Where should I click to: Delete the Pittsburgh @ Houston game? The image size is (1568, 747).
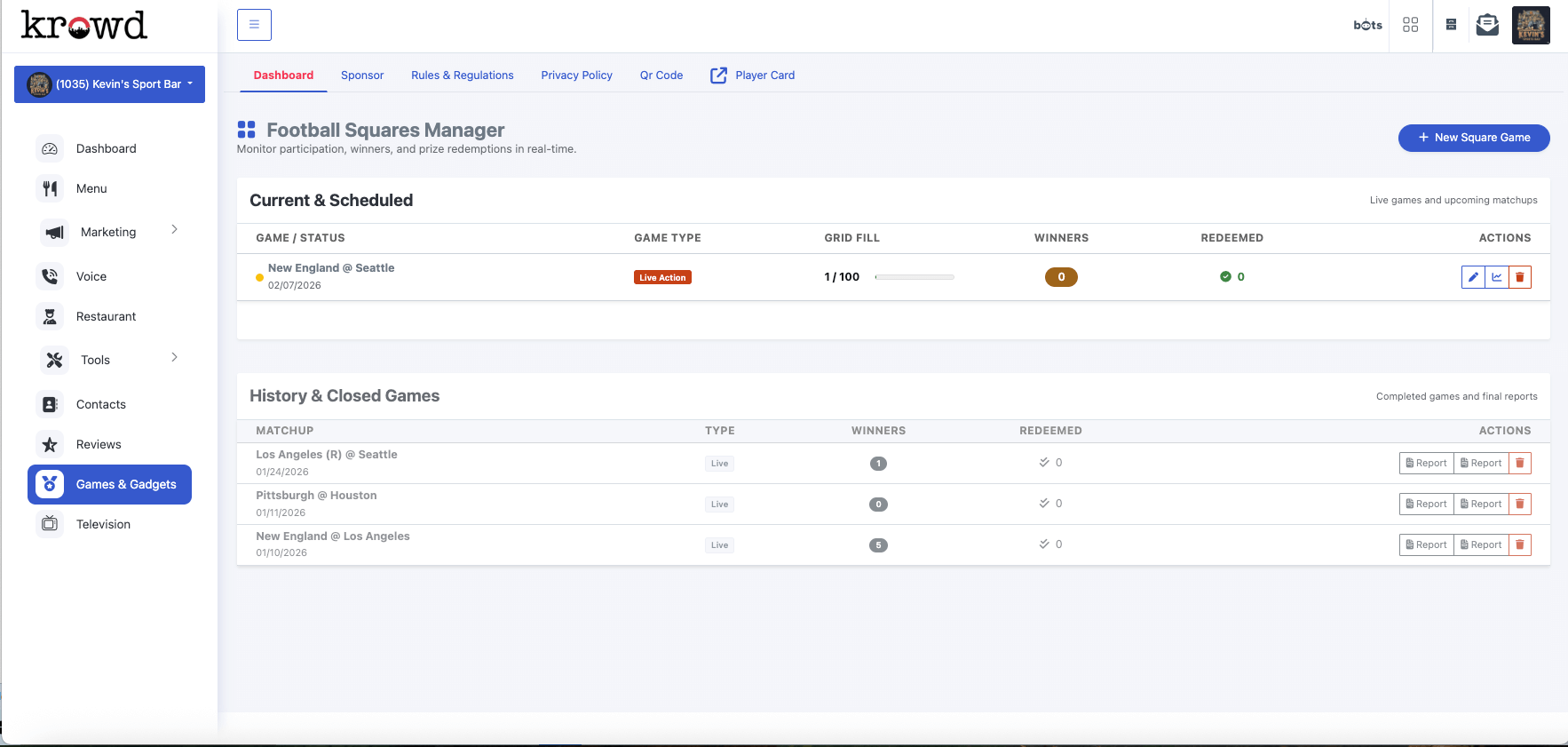[1520, 504]
